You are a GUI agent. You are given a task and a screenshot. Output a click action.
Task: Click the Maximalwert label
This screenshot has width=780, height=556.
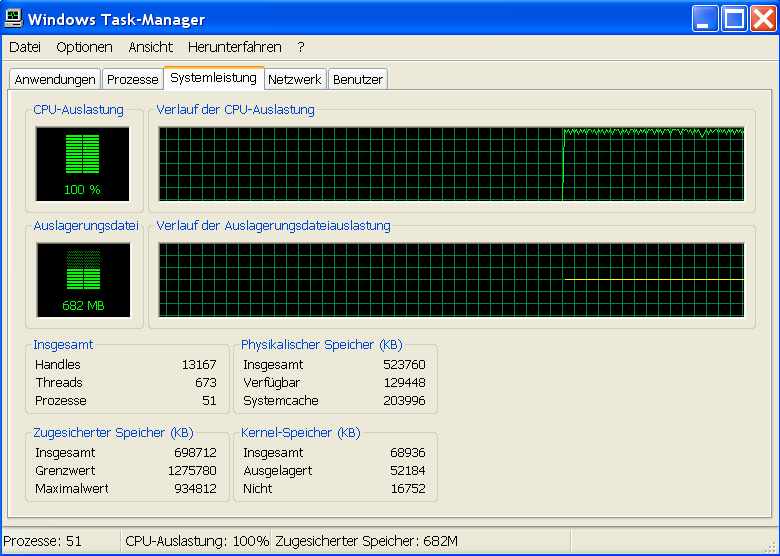(72, 488)
